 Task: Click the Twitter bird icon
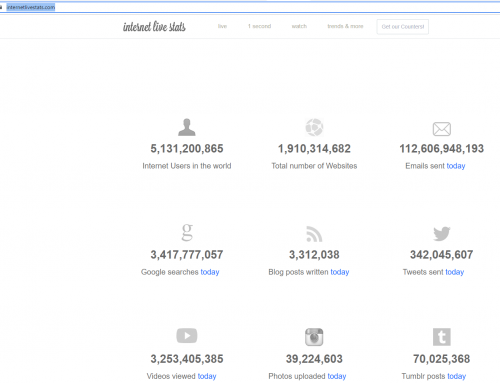click(442, 234)
